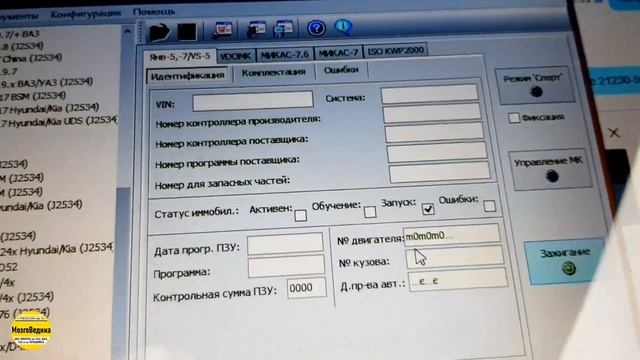Click the VIN input field
The image size is (640, 360).
pos(253,101)
